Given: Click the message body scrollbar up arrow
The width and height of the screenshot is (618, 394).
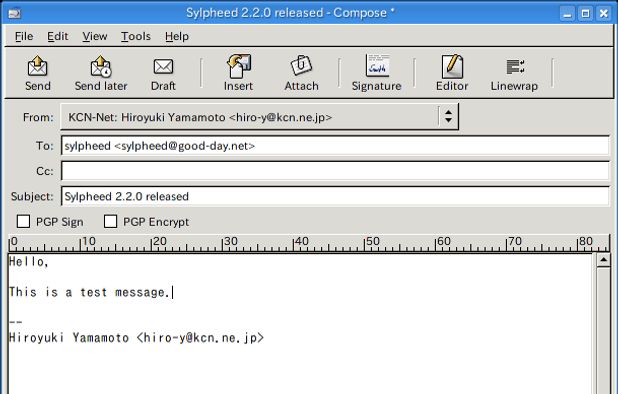Looking at the screenshot, I should coord(603,260).
